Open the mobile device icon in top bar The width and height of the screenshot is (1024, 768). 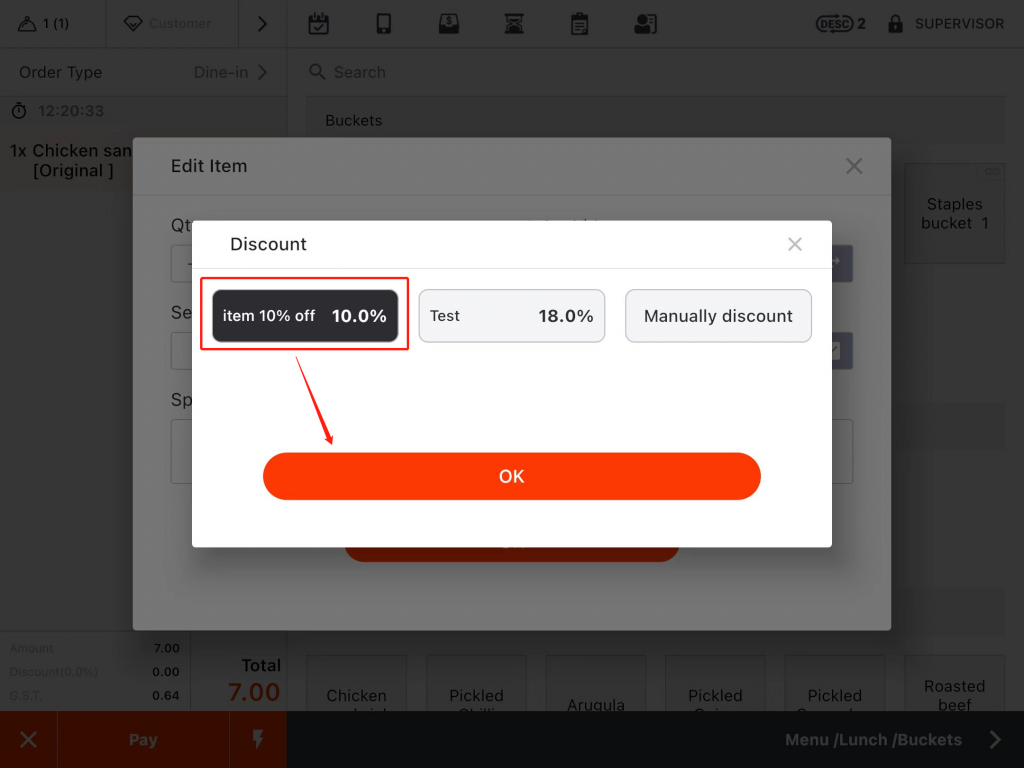[384, 24]
